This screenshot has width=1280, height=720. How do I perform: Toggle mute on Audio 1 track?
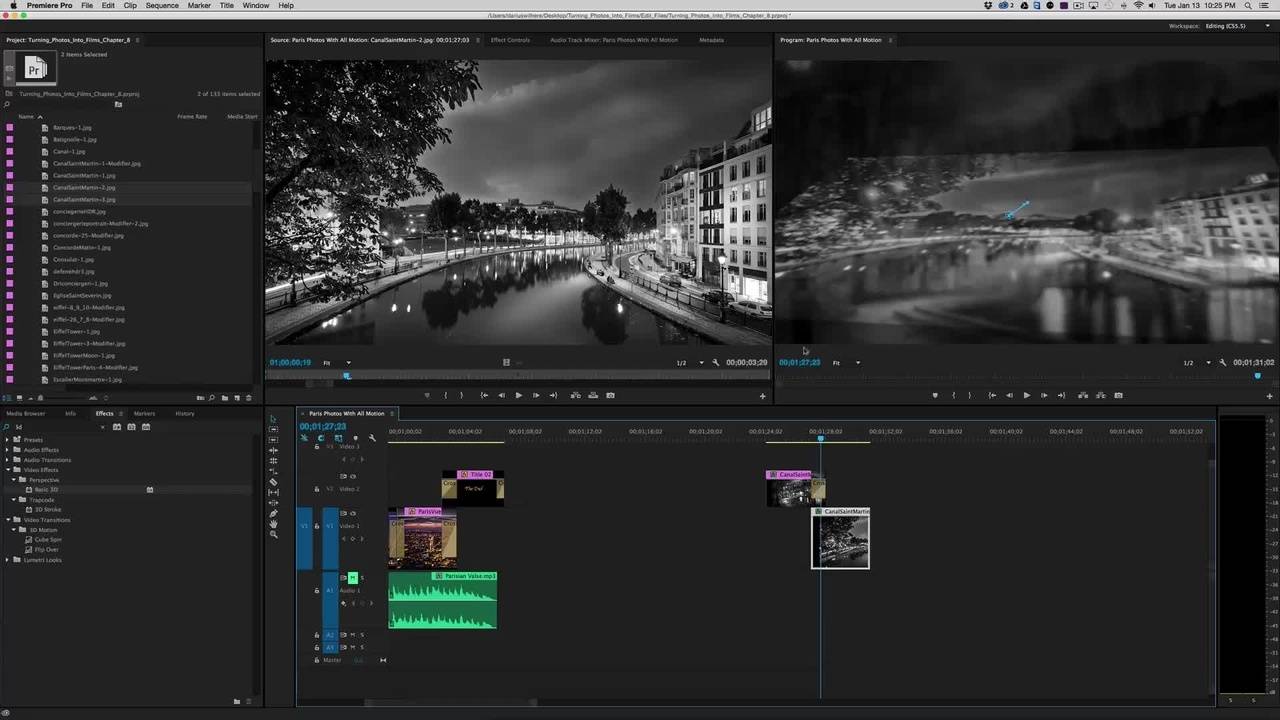(x=352, y=578)
